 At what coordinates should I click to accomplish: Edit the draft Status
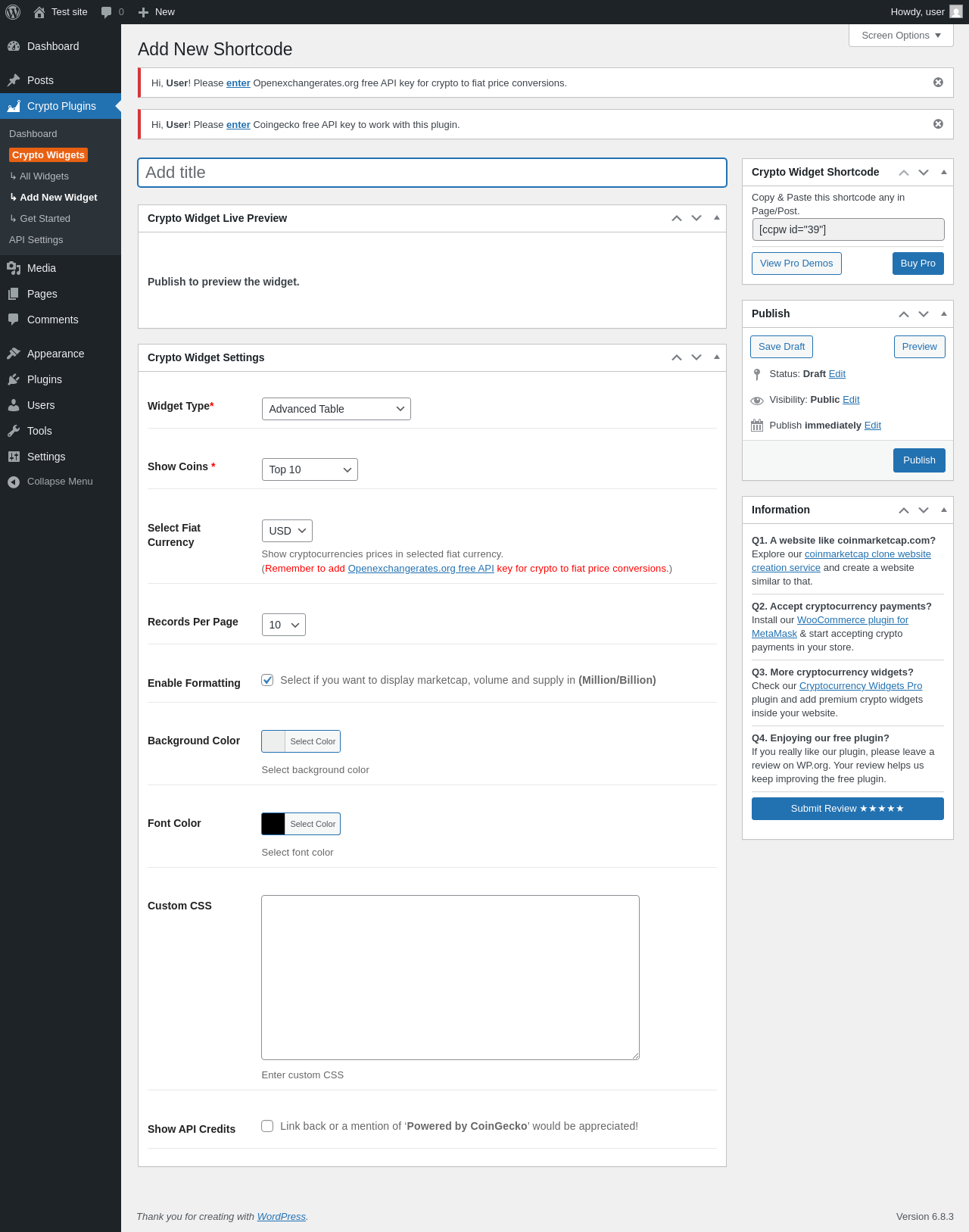pos(837,374)
